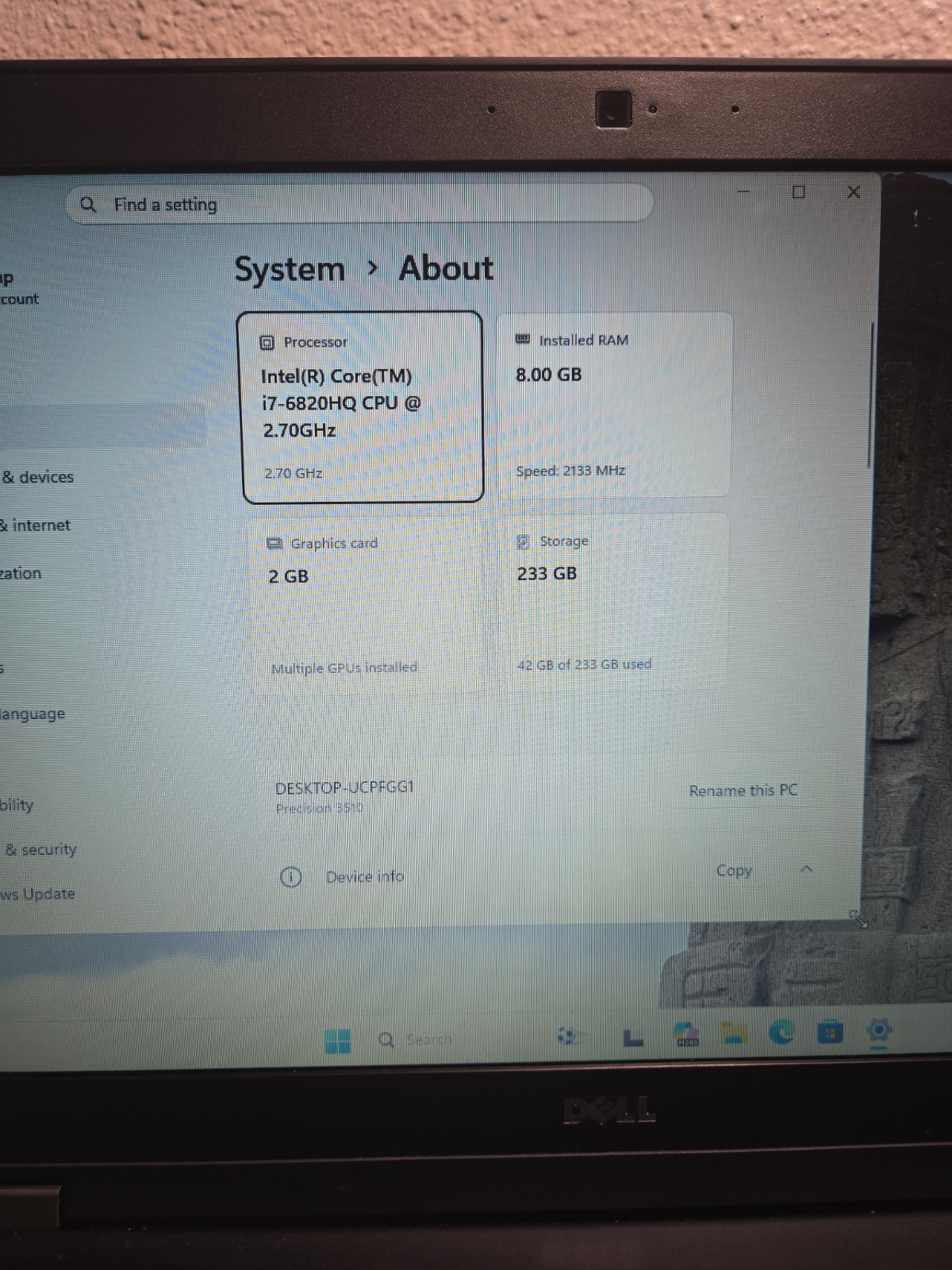The image size is (952, 1270).
Task: Open the '& internet' sidebar section
Action: tap(36, 525)
